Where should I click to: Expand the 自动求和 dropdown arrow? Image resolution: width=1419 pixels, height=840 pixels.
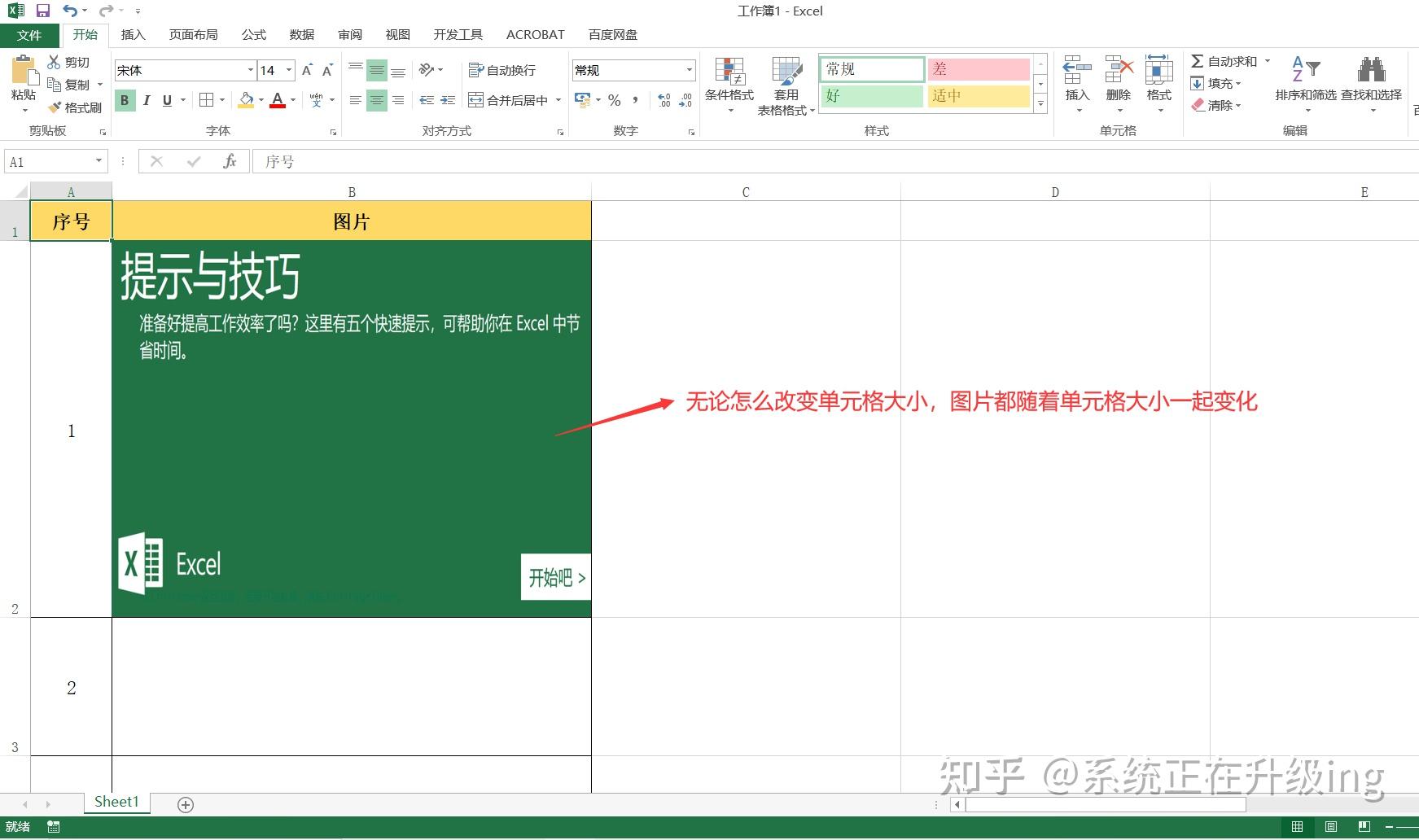pyautogui.click(x=1268, y=61)
